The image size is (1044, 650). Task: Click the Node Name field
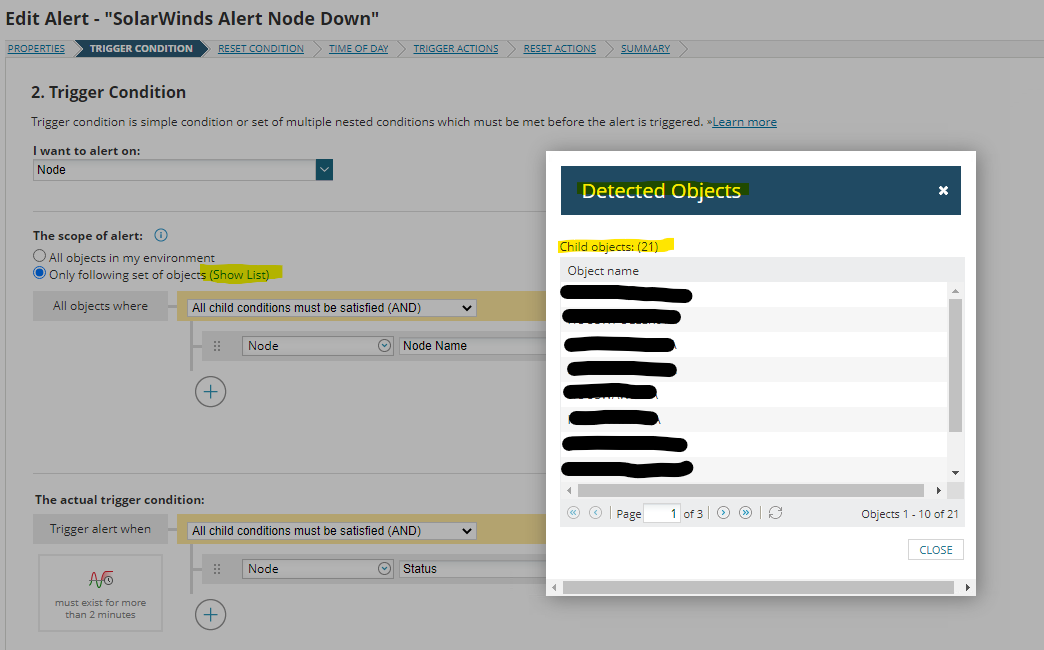click(x=472, y=346)
